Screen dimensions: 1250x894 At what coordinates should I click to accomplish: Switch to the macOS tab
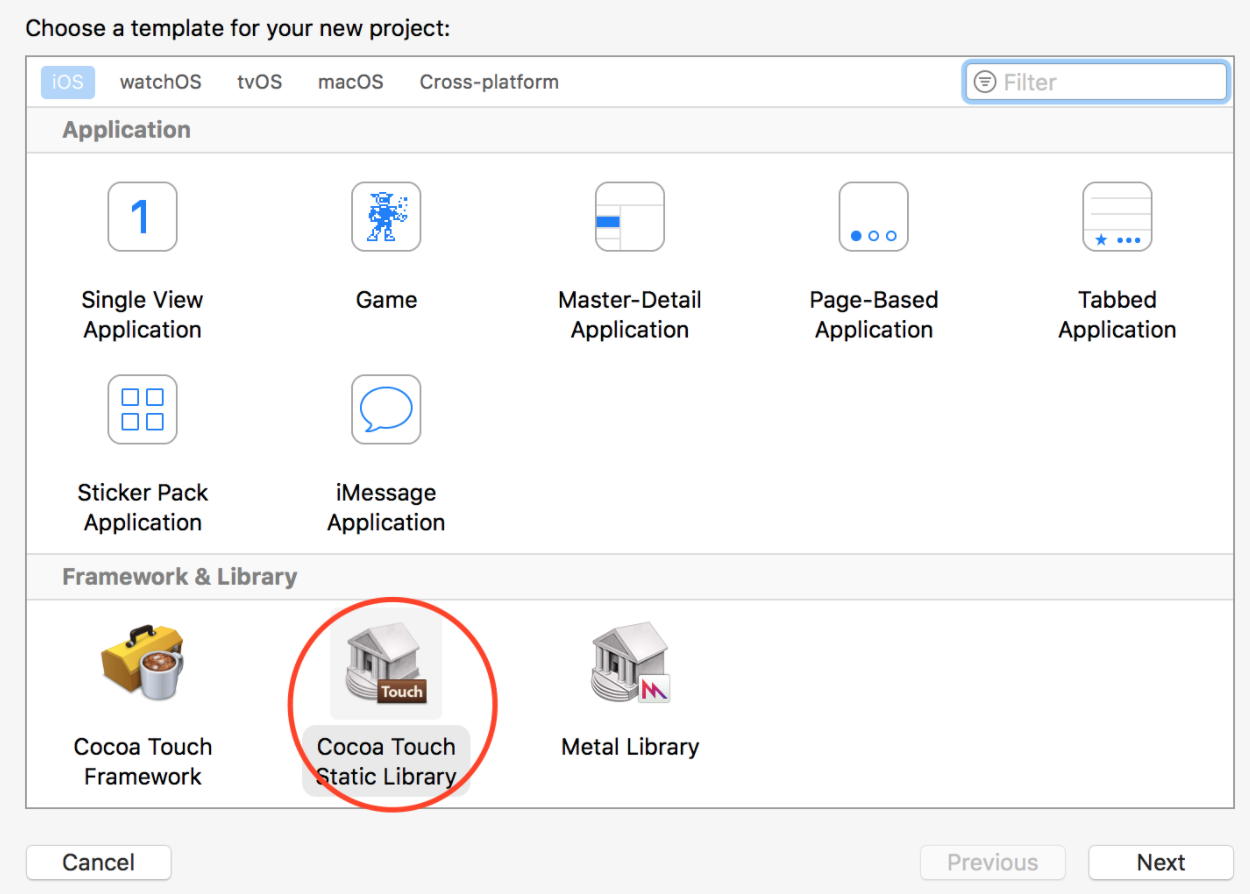pyautogui.click(x=350, y=82)
